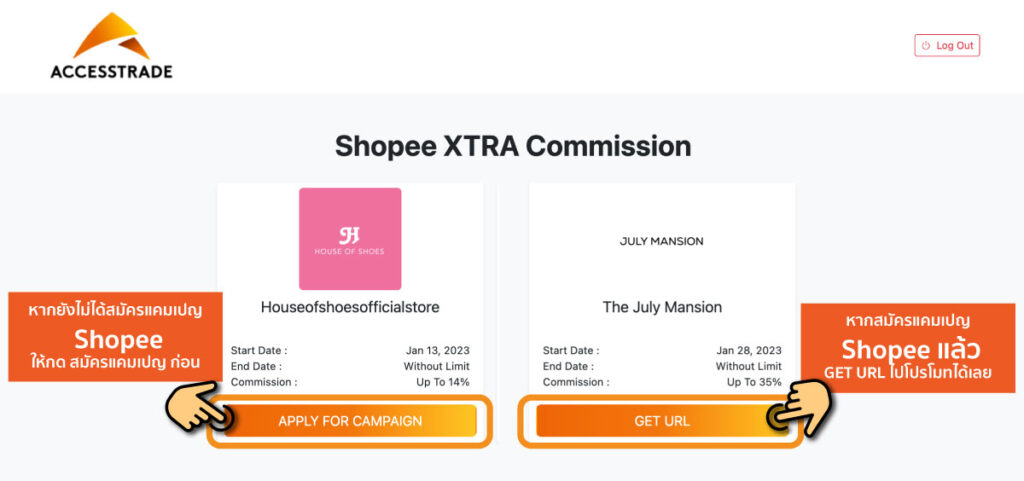Image resolution: width=1024 pixels, height=481 pixels.
Task: Select The July Mansion store name
Action: pyautogui.click(x=661, y=307)
